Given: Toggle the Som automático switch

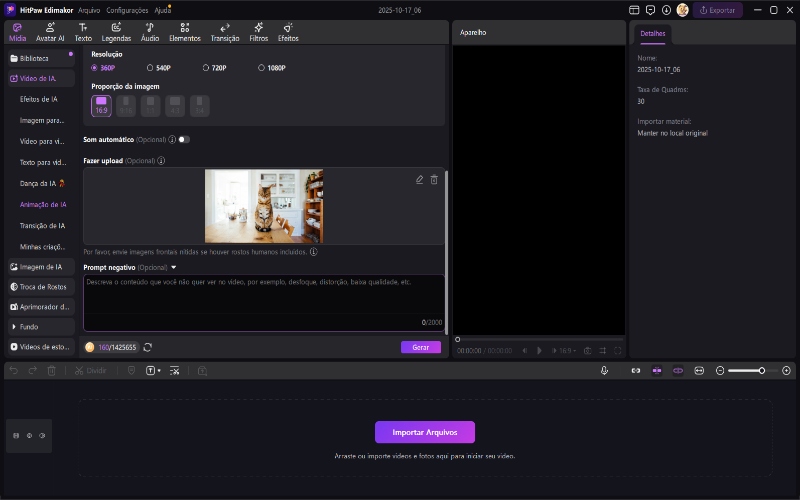Looking at the screenshot, I should pyautogui.click(x=184, y=140).
